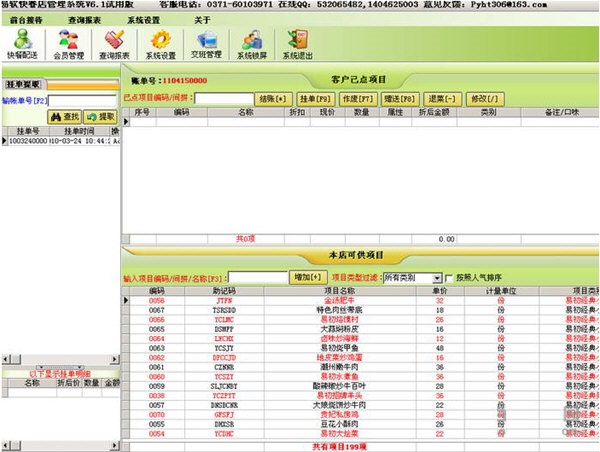
Task: Click the 单价 column header
Action: (440, 291)
